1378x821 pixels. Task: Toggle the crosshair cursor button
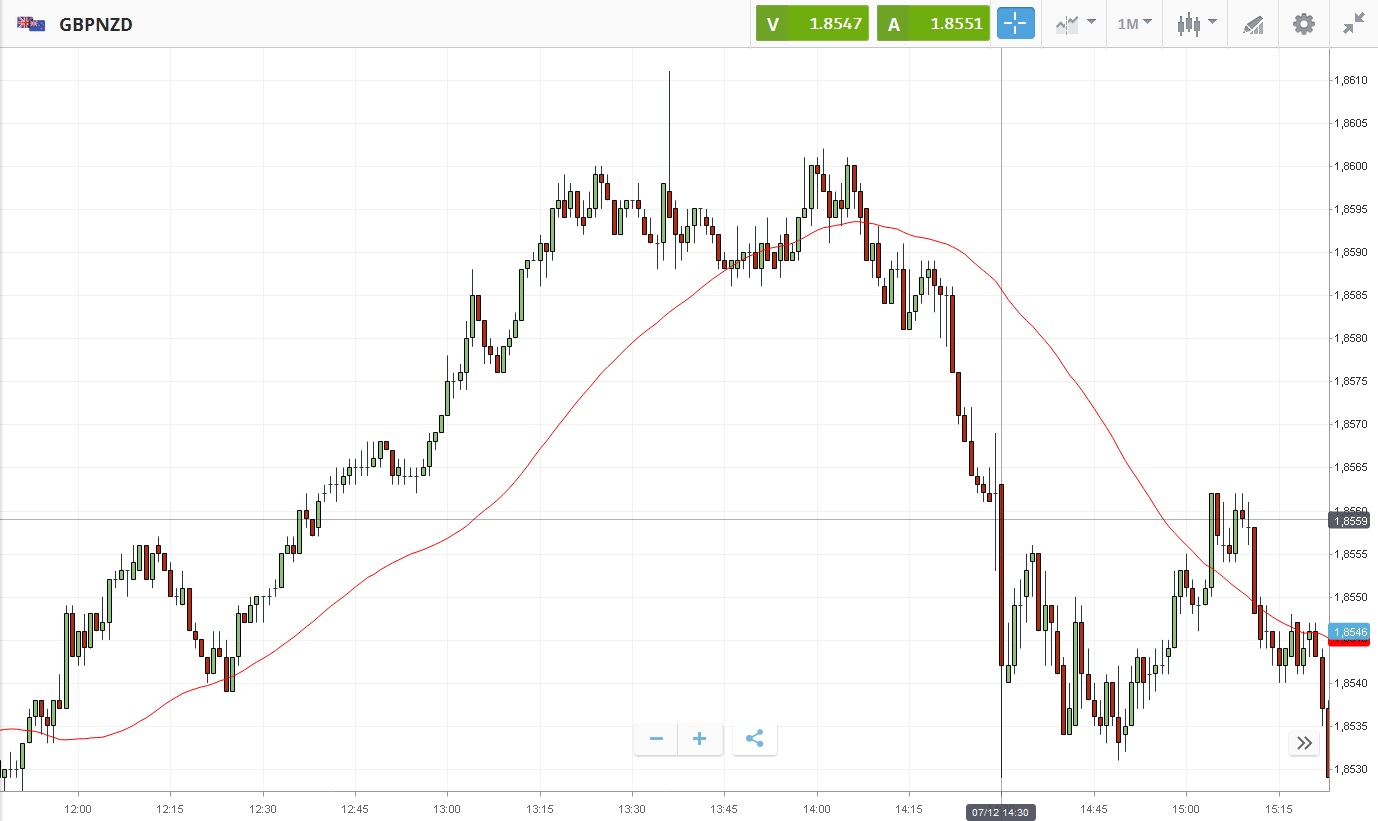point(1015,24)
